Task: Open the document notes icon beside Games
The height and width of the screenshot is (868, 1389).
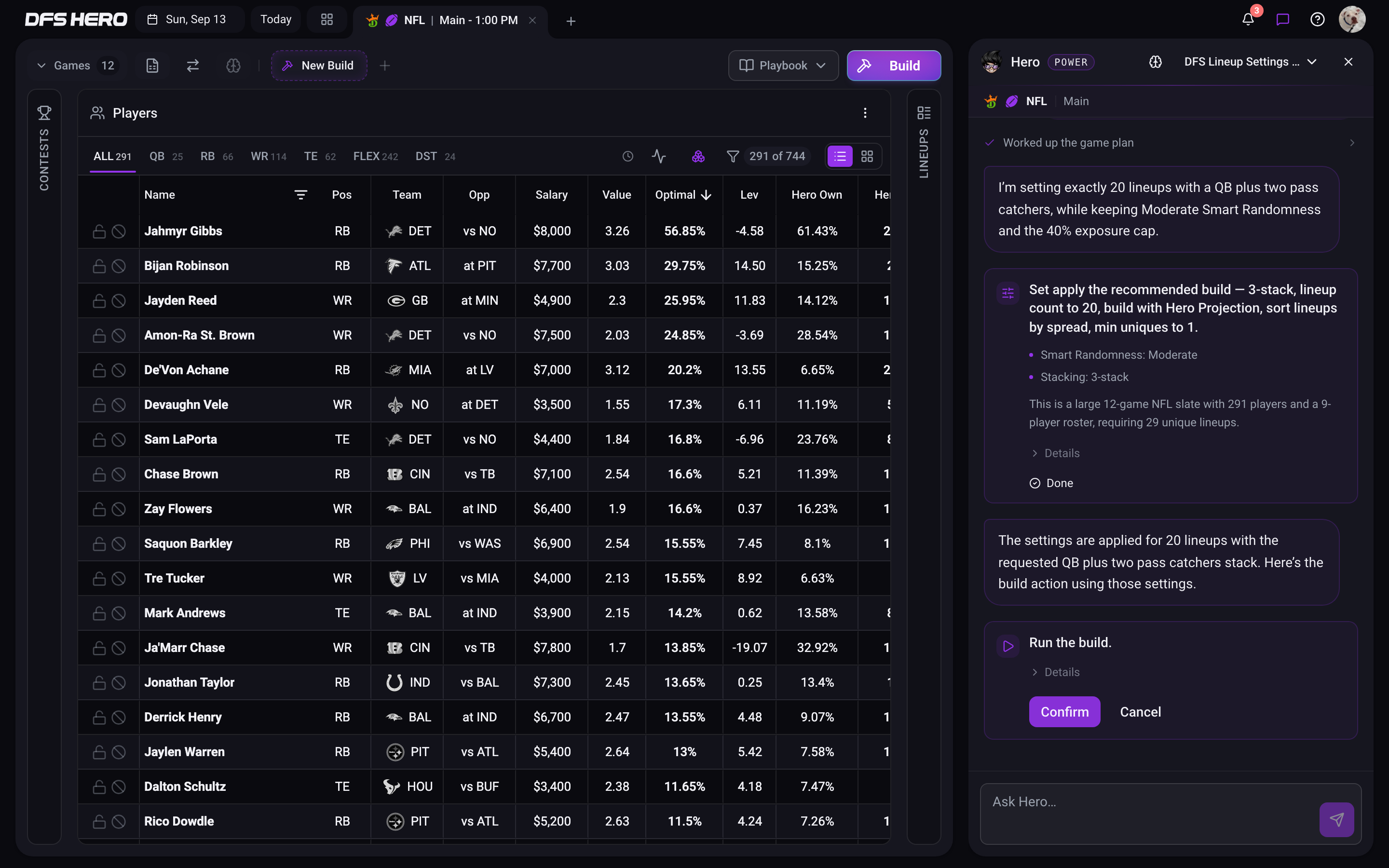Action: pos(152,66)
